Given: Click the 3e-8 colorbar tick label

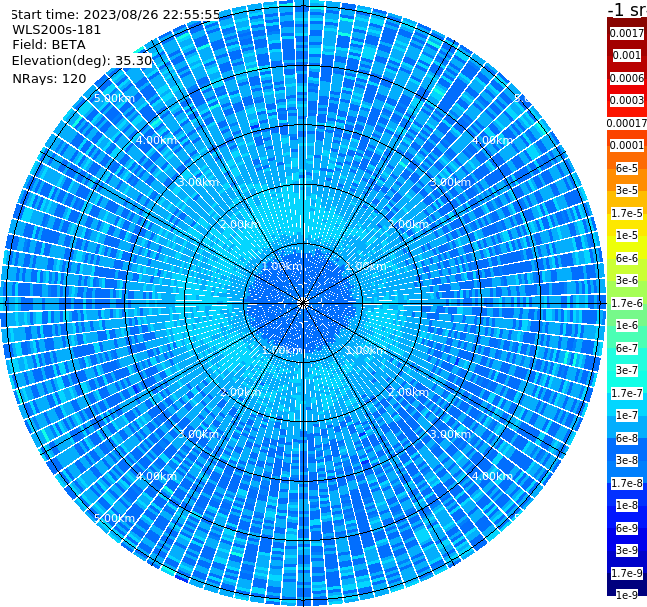Looking at the screenshot, I should (x=627, y=460).
